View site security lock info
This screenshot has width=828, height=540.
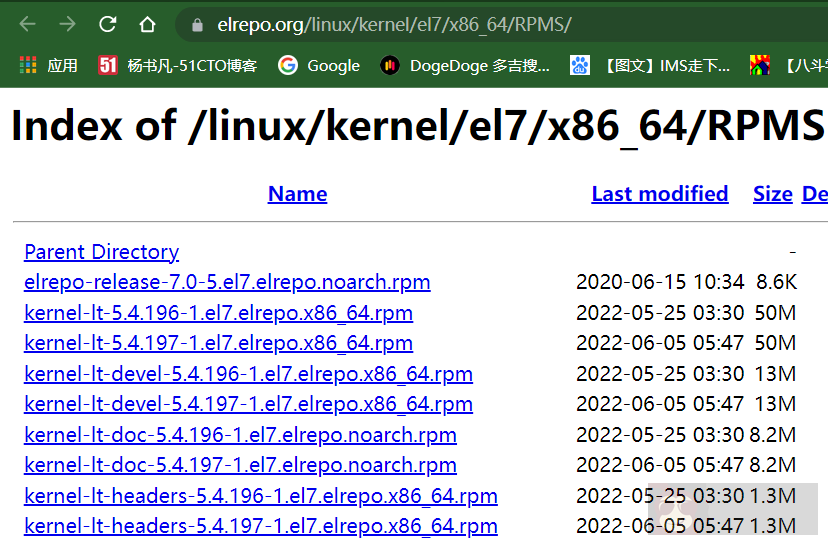coord(197,25)
